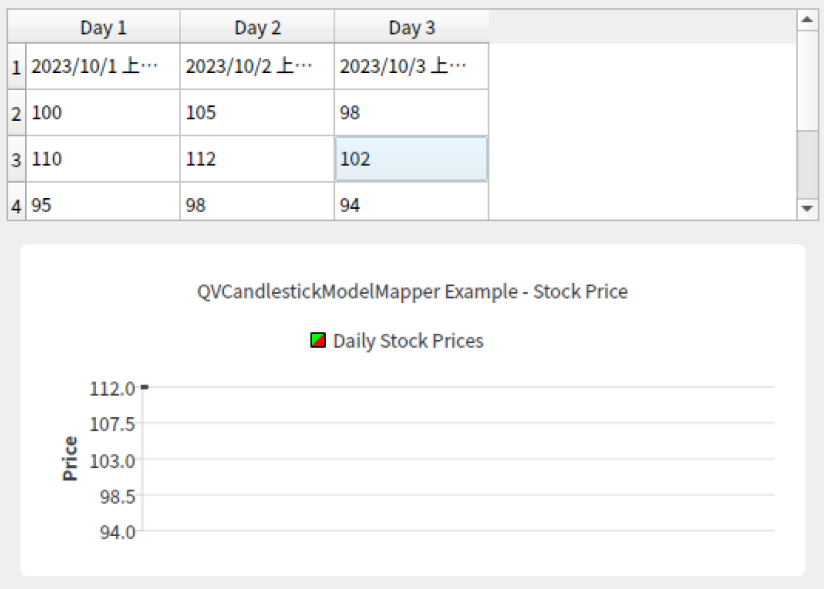Click the vertical scrollbar thumb

807,164
